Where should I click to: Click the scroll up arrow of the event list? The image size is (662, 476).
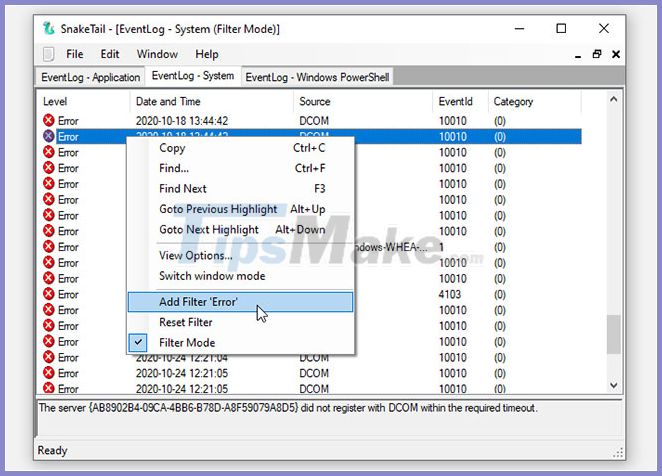point(613,99)
